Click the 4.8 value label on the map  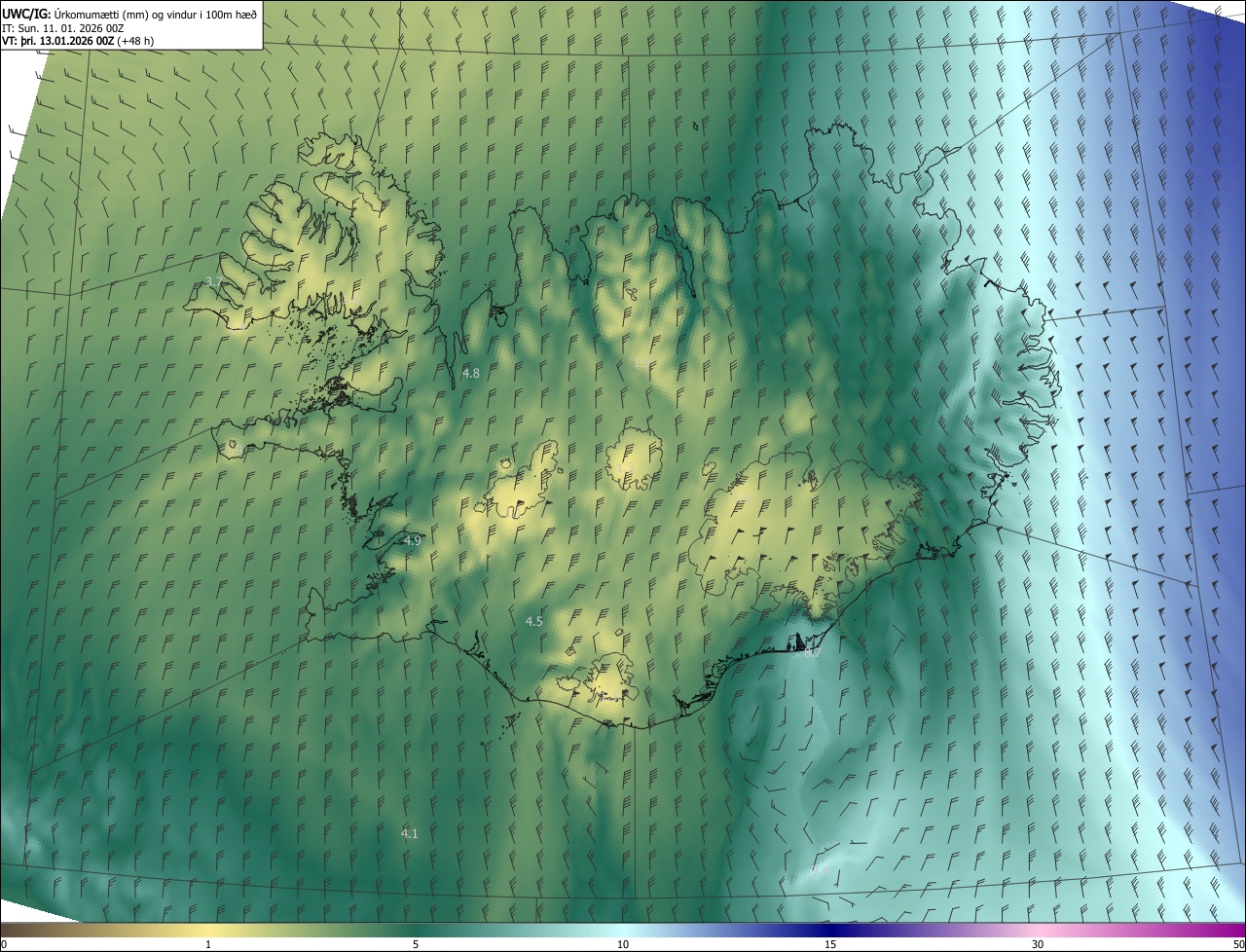coord(471,373)
